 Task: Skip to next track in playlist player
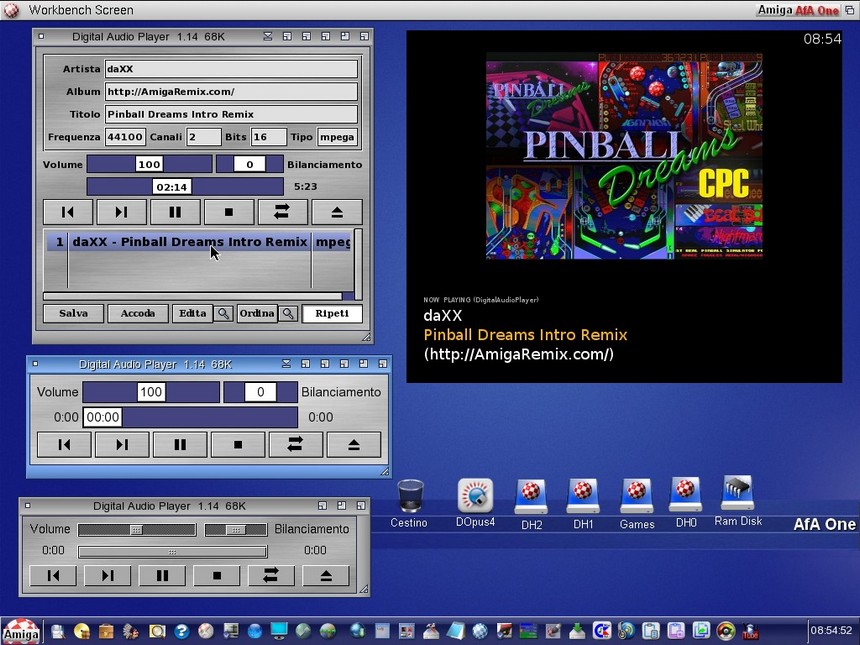click(121, 212)
